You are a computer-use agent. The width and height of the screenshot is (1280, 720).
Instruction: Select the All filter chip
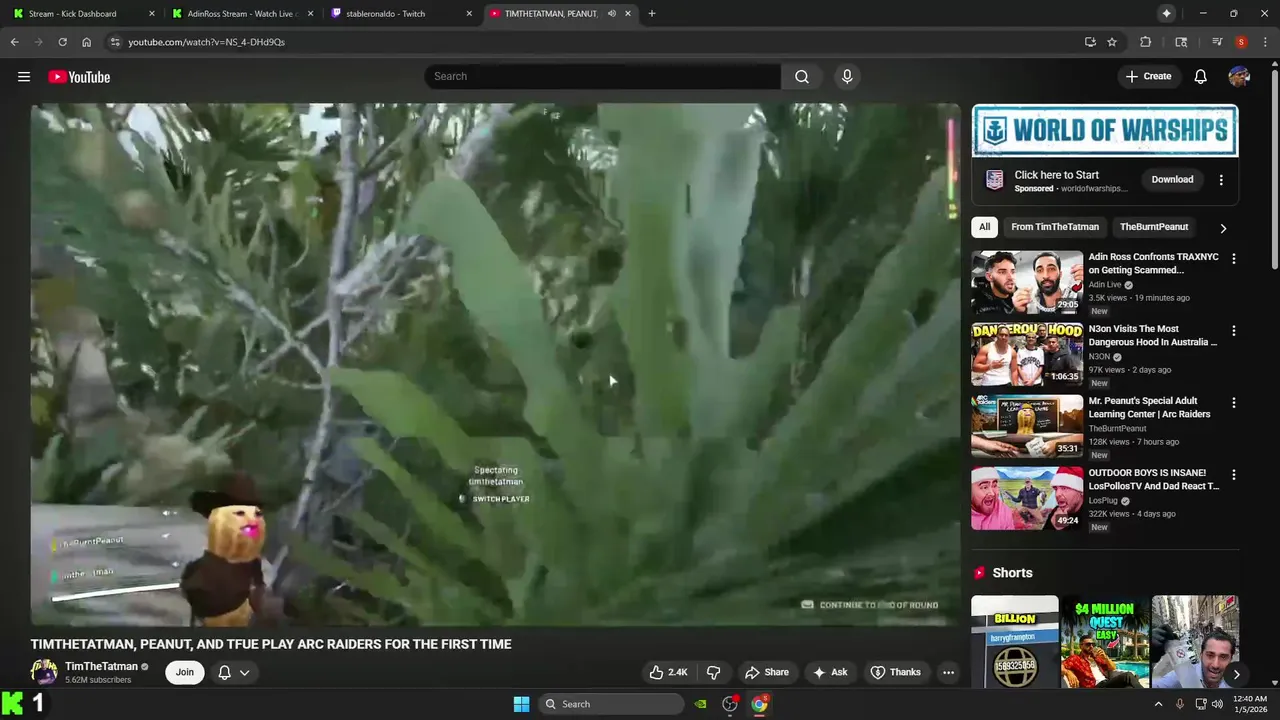[984, 227]
